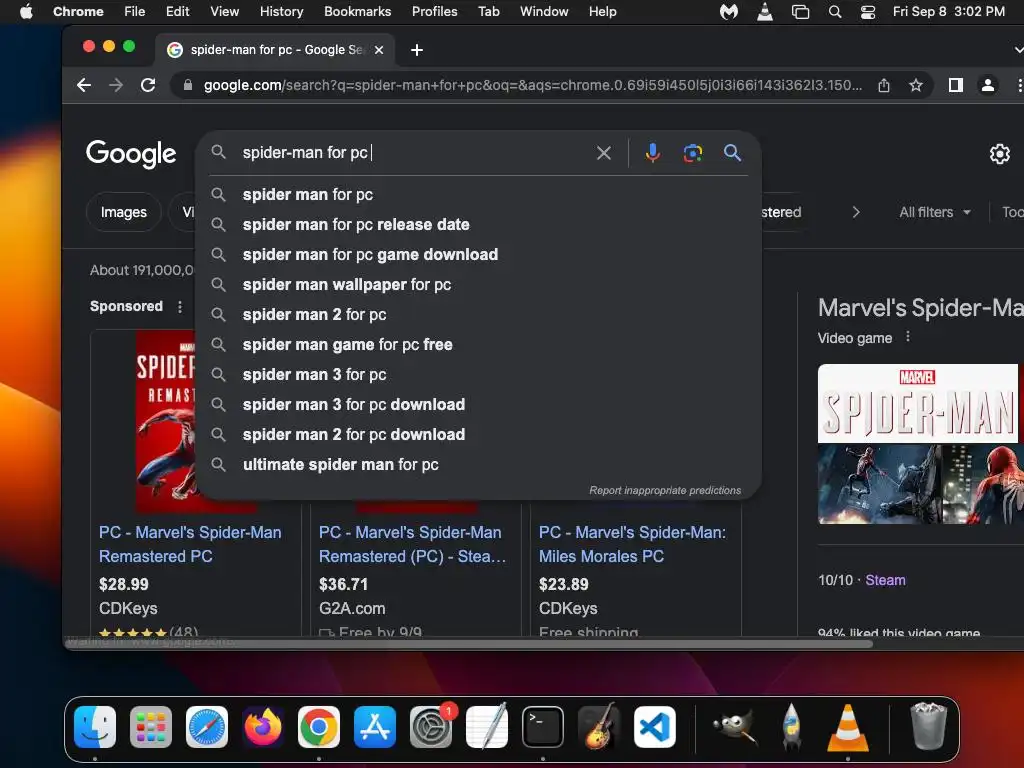This screenshot has width=1024, height=768.
Task: Toggle Chrome side panel
Action: pos(955,85)
